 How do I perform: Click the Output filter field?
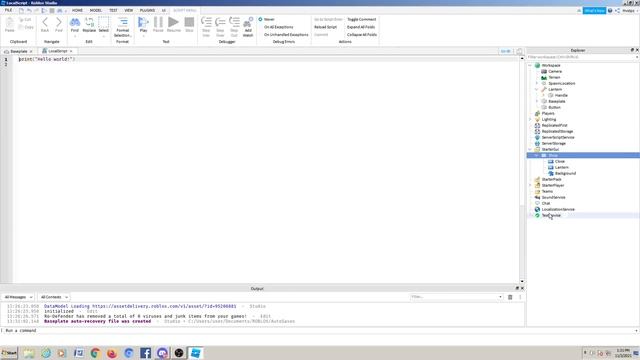point(456,297)
